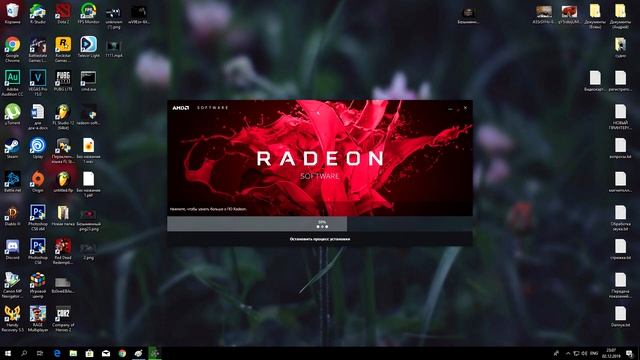Image resolution: width=640 pixels, height=360 pixels.
Task: Open Rockstar Games Launcher shortcut
Action: tap(63, 49)
